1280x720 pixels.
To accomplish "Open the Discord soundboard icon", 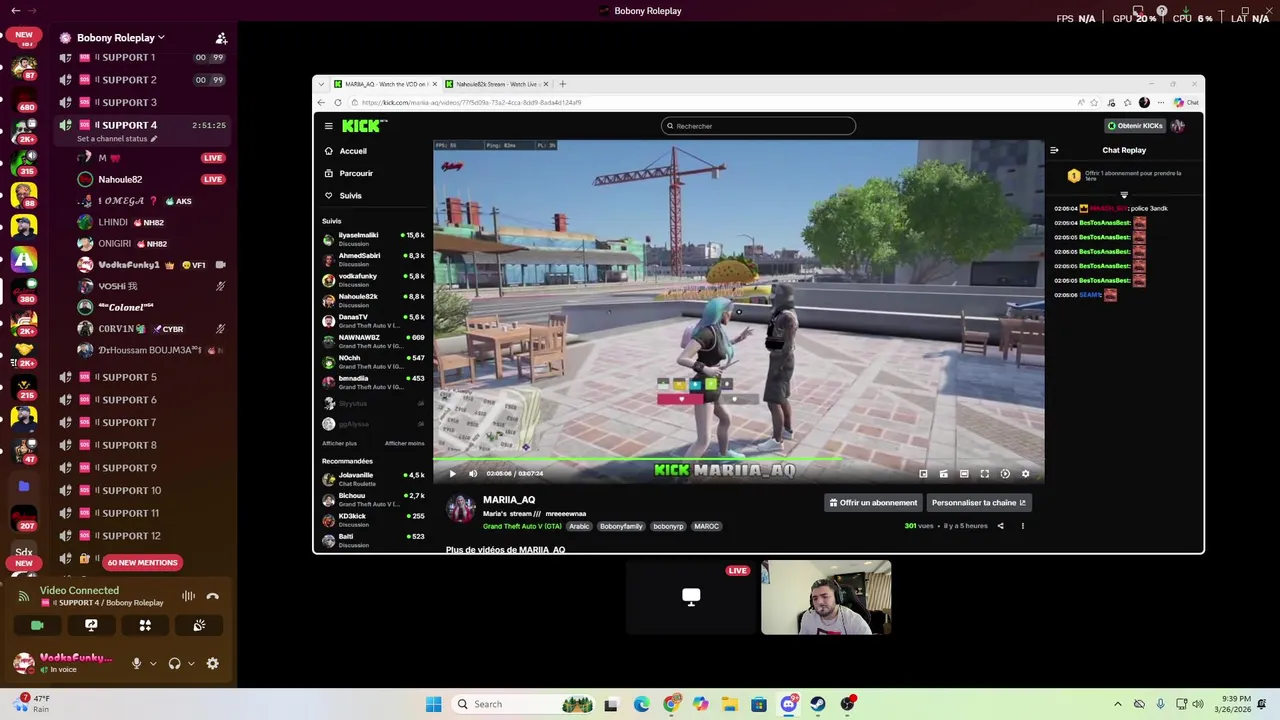I will [199, 625].
